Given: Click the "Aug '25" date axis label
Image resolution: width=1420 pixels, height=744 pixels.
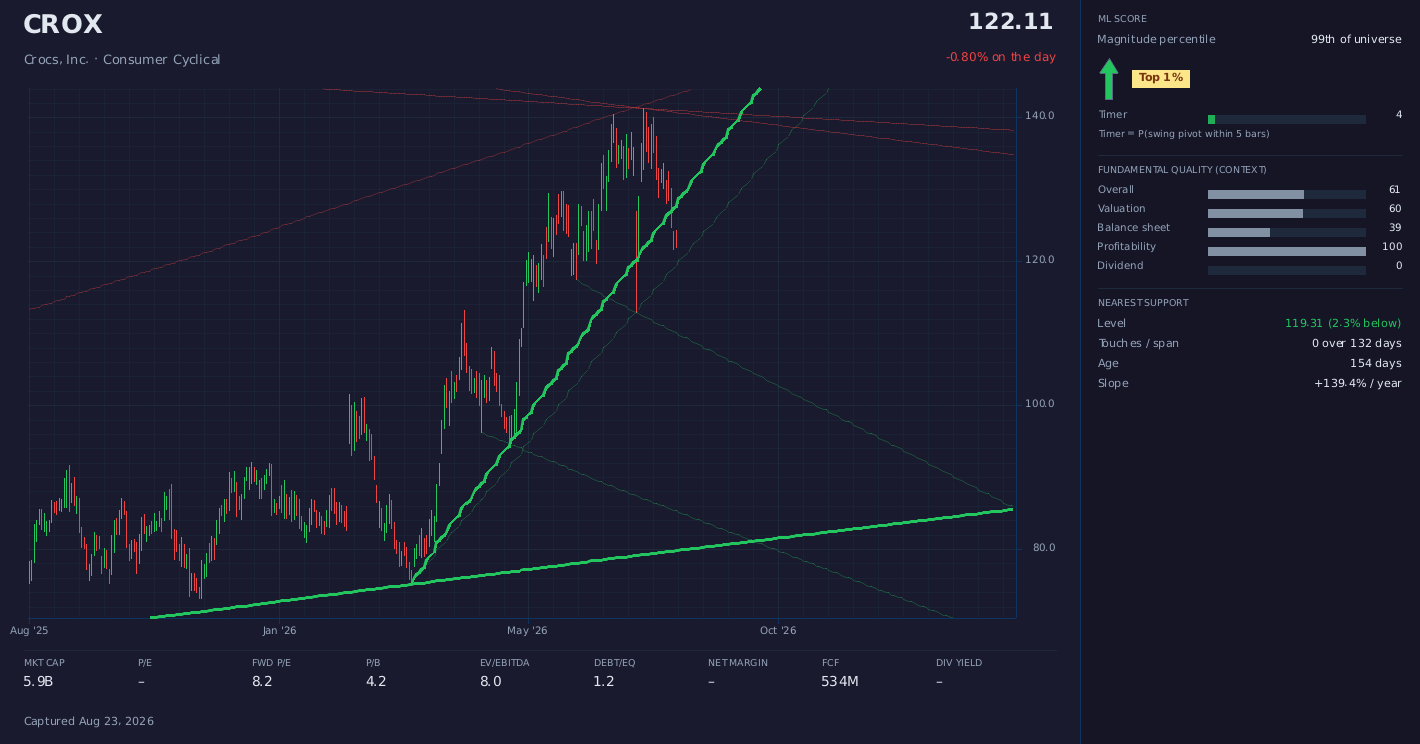Looking at the screenshot, I should click(x=29, y=631).
